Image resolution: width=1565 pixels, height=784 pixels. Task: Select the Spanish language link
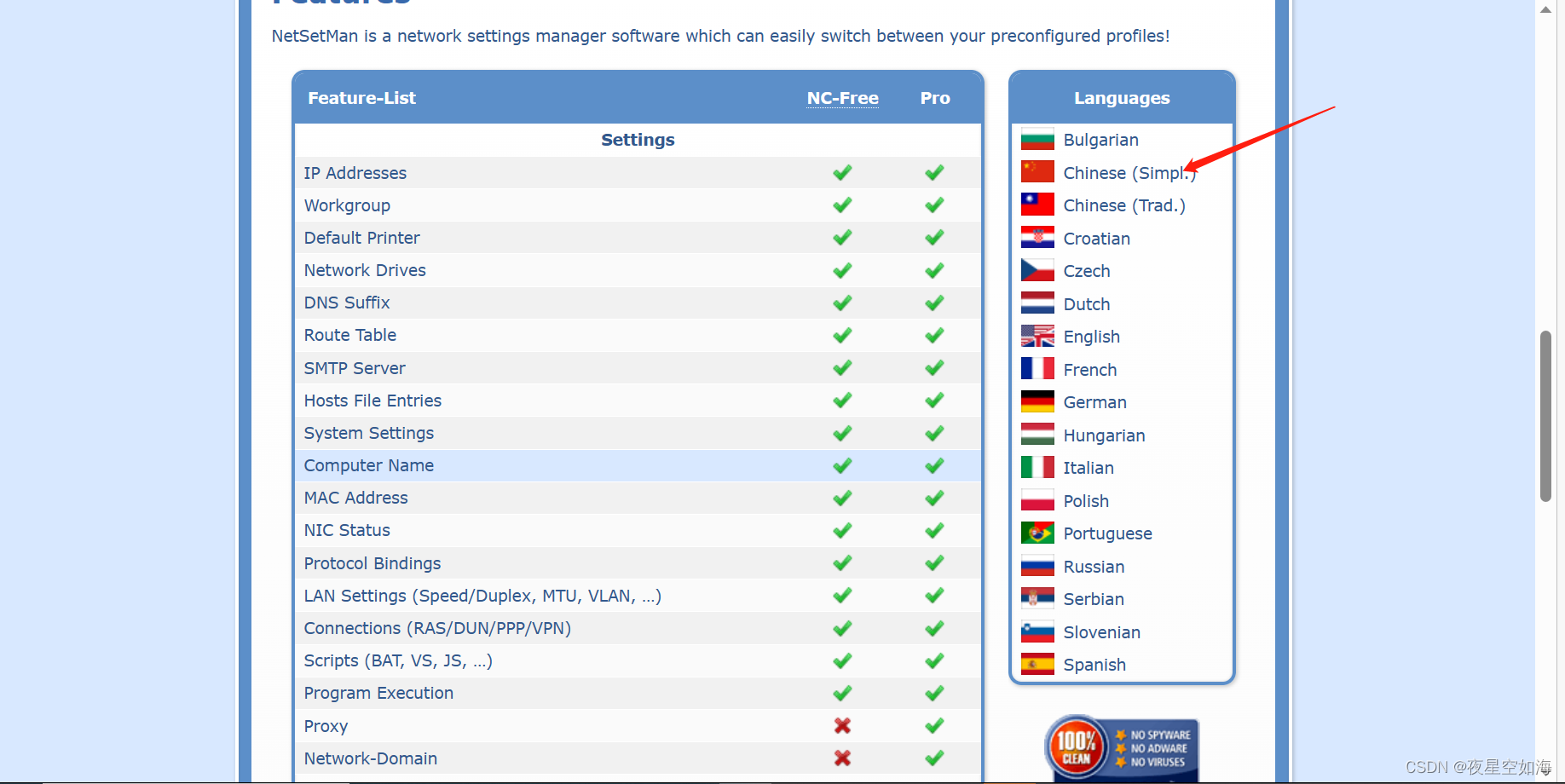(x=1094, y=665)
